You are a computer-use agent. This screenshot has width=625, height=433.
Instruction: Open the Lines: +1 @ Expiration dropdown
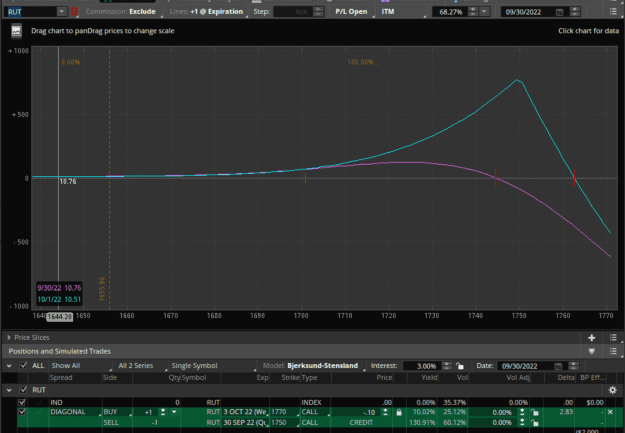[208, 12]
